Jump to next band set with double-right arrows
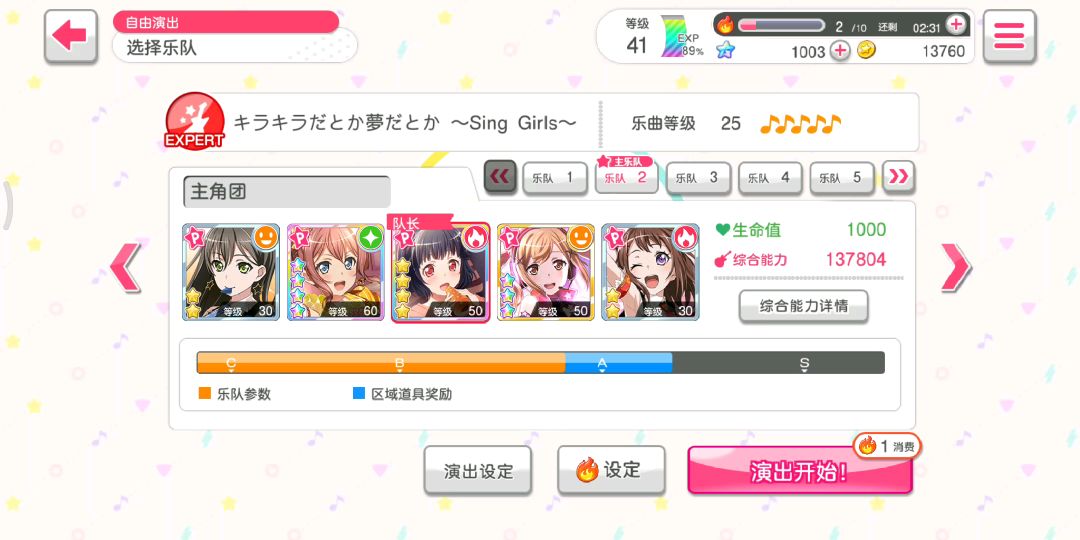The image size is (1080, 540). 899,178
